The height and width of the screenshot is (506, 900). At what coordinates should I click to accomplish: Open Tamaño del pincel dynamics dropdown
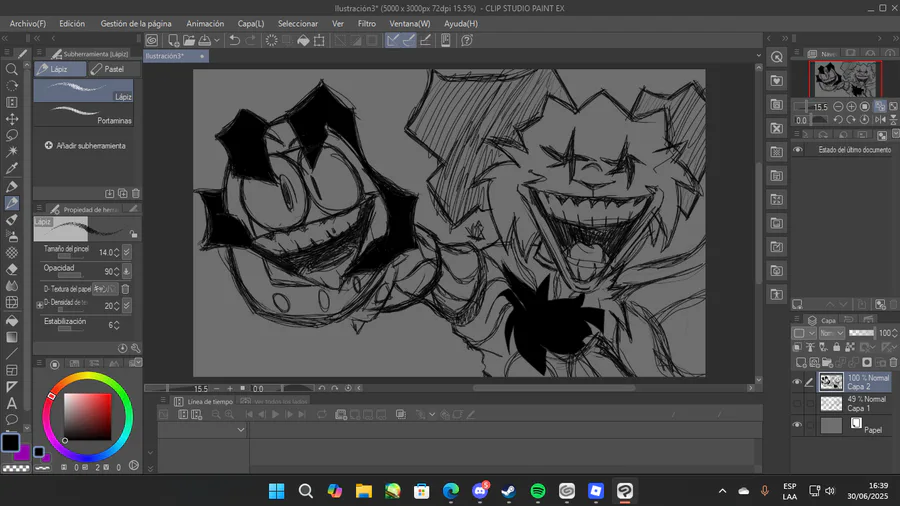click(x=127, y=252)
